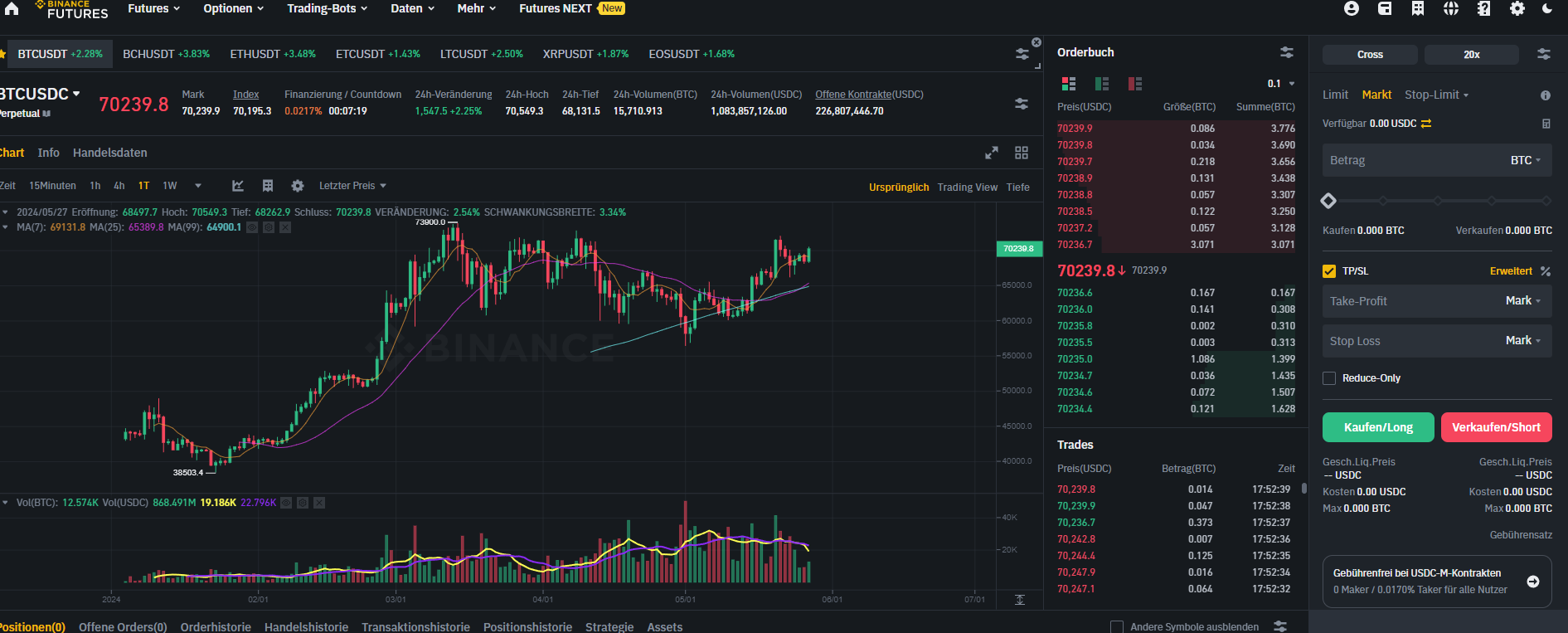This screenshot has width=1568, height=633.
Task: Open order book 0.1 precision dropdown
Action: (x=1281, y=84)
